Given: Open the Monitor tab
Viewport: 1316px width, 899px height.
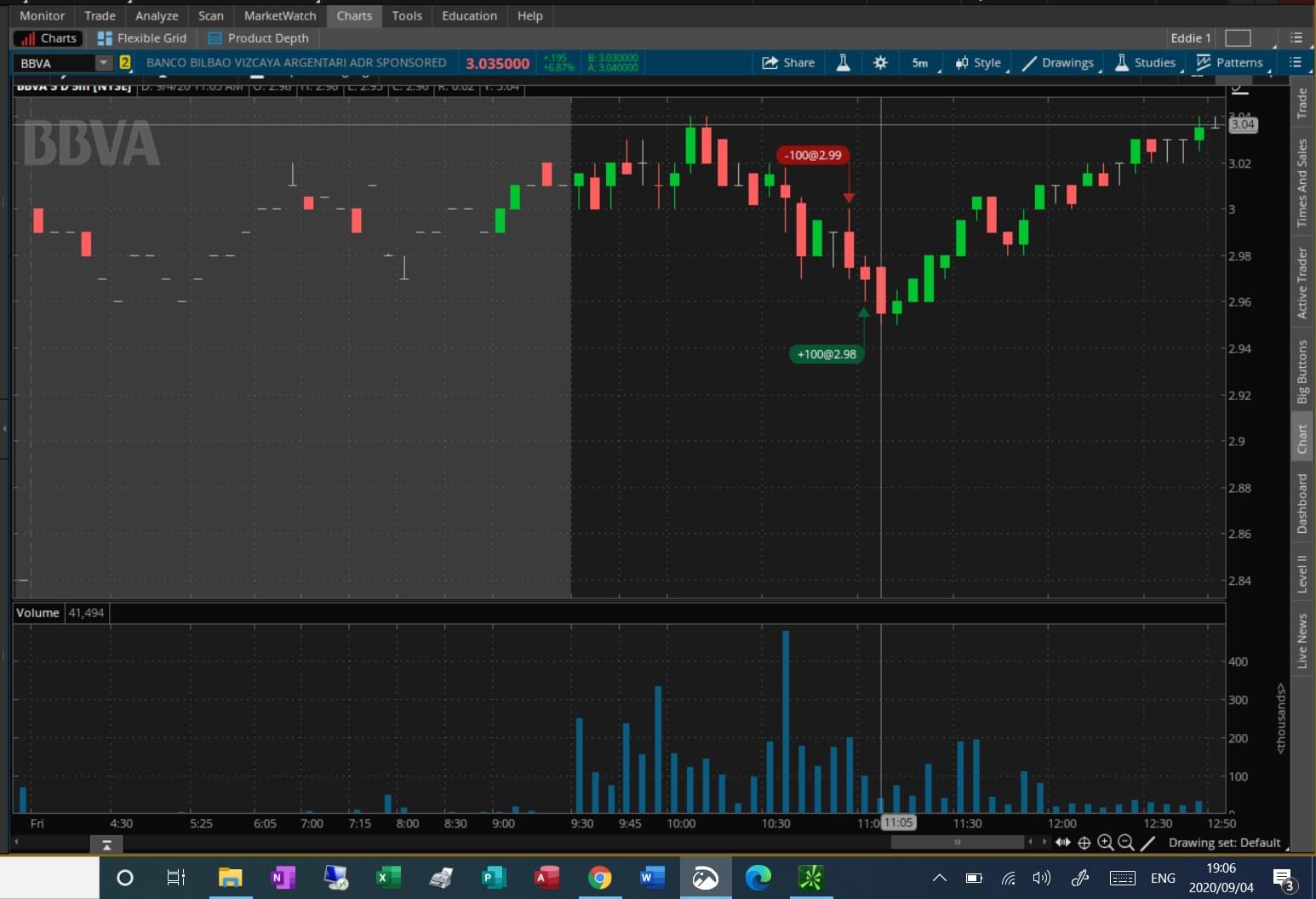Looking at the screenshot, I should click(42, 15).
